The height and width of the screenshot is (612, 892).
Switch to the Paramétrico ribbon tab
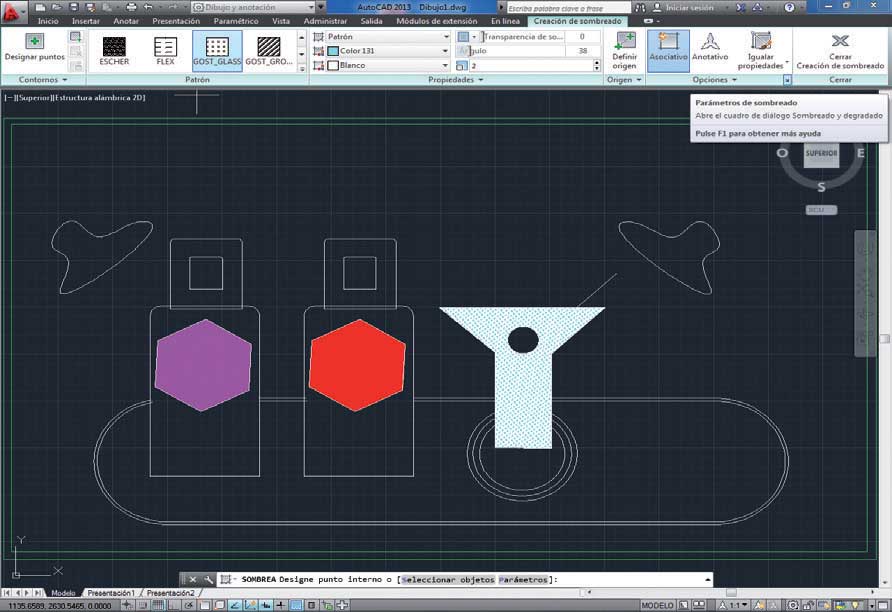[236, 21]
